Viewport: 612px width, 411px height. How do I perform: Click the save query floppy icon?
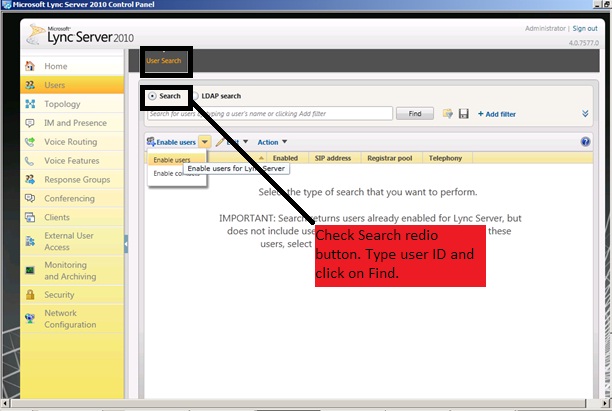(x=464, y=114)
